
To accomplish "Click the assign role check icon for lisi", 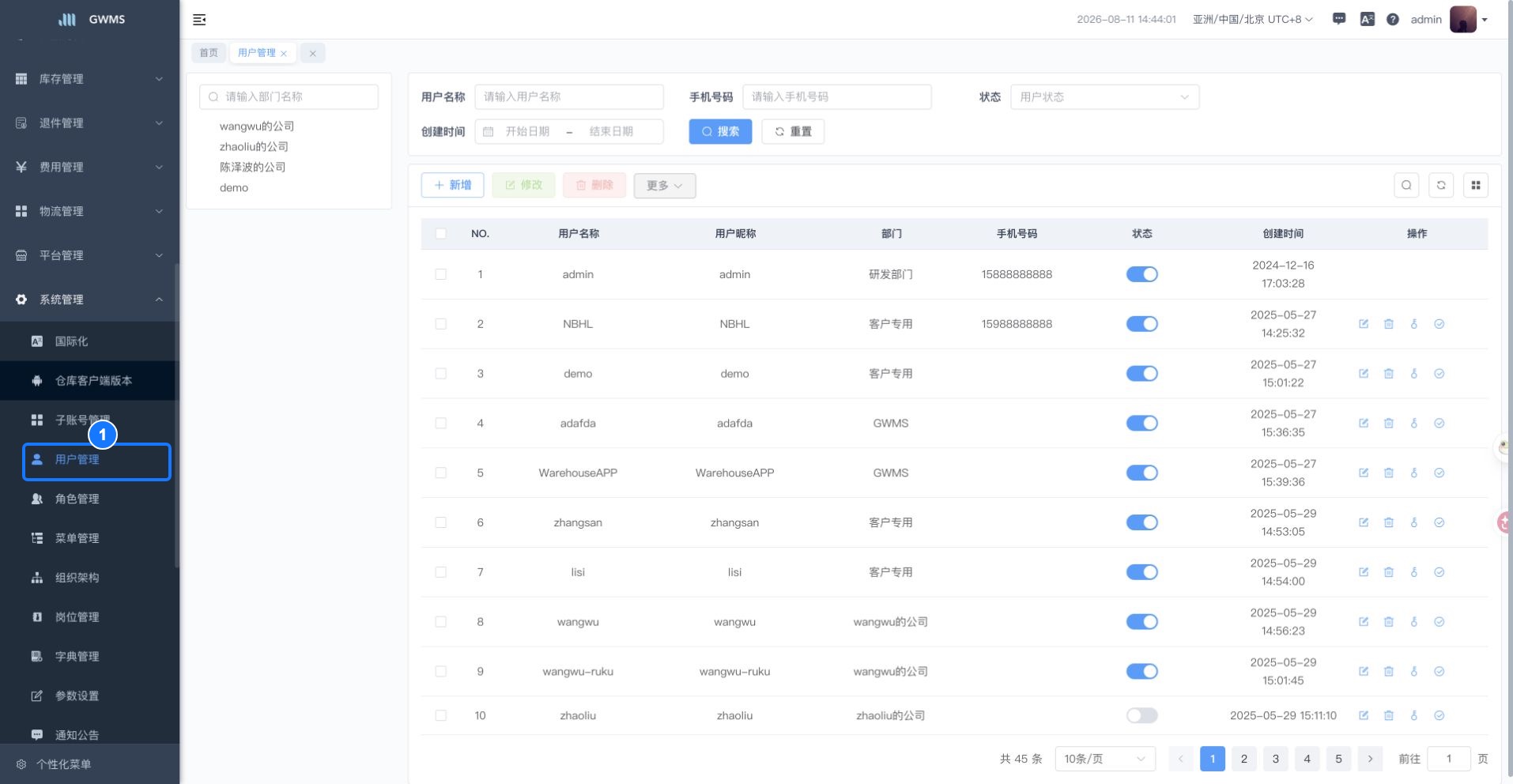I will coord(1439,572).
